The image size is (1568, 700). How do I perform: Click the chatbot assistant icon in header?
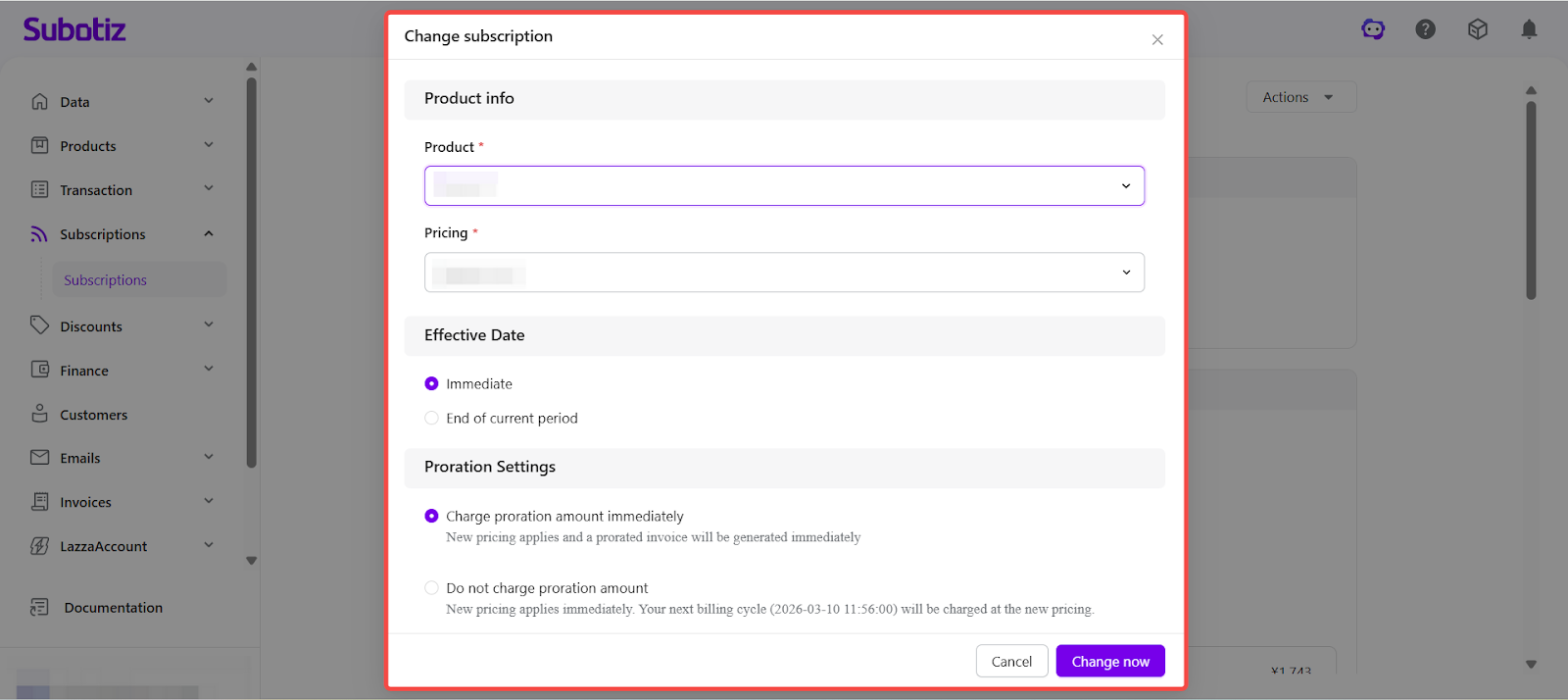click(1373, 29)
